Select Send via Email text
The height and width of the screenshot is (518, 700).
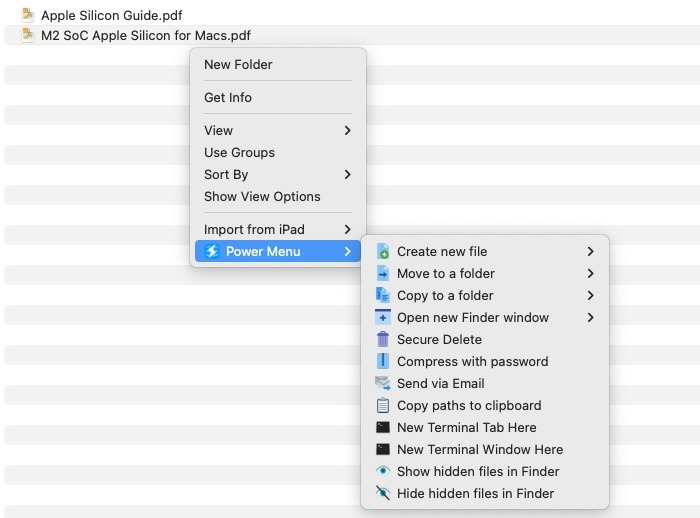(x=441, y=383)
